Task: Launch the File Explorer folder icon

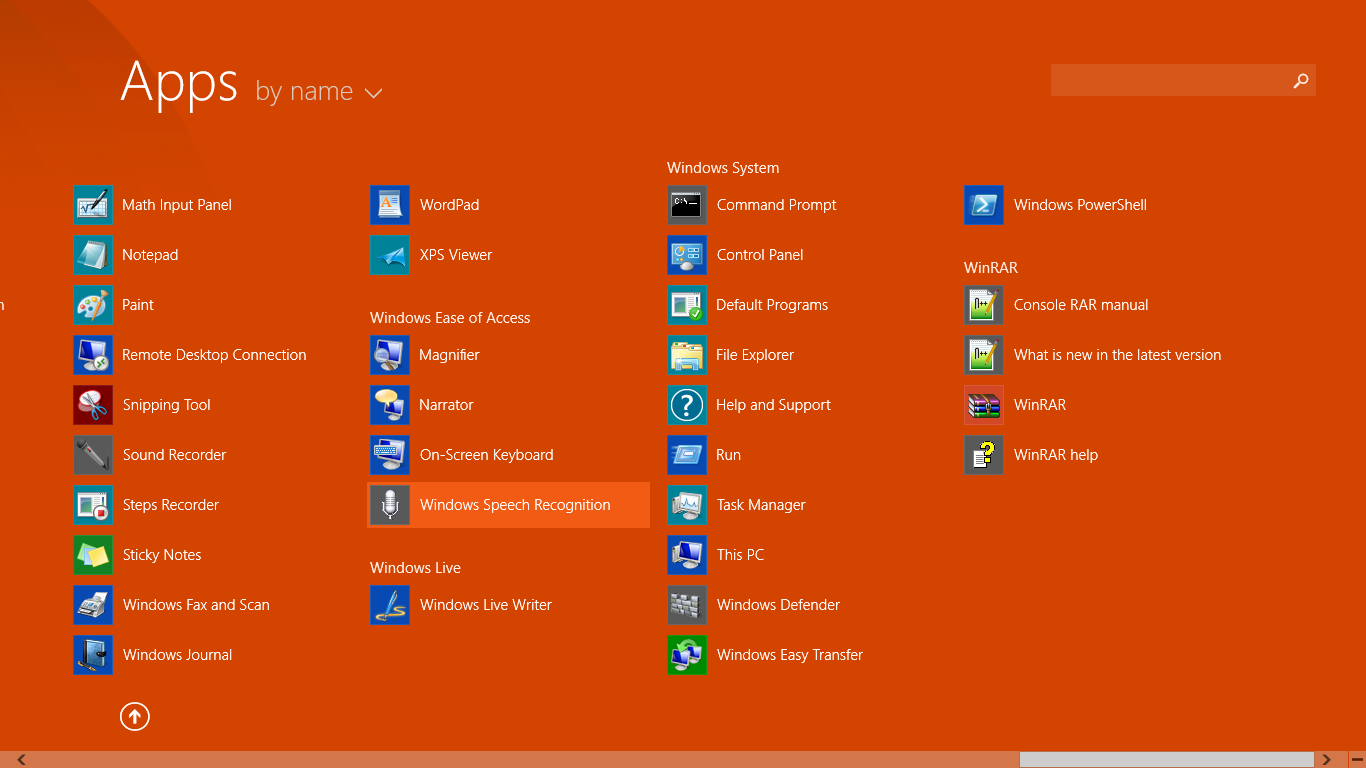Action: pyautogui.click(x=687, y=355)
